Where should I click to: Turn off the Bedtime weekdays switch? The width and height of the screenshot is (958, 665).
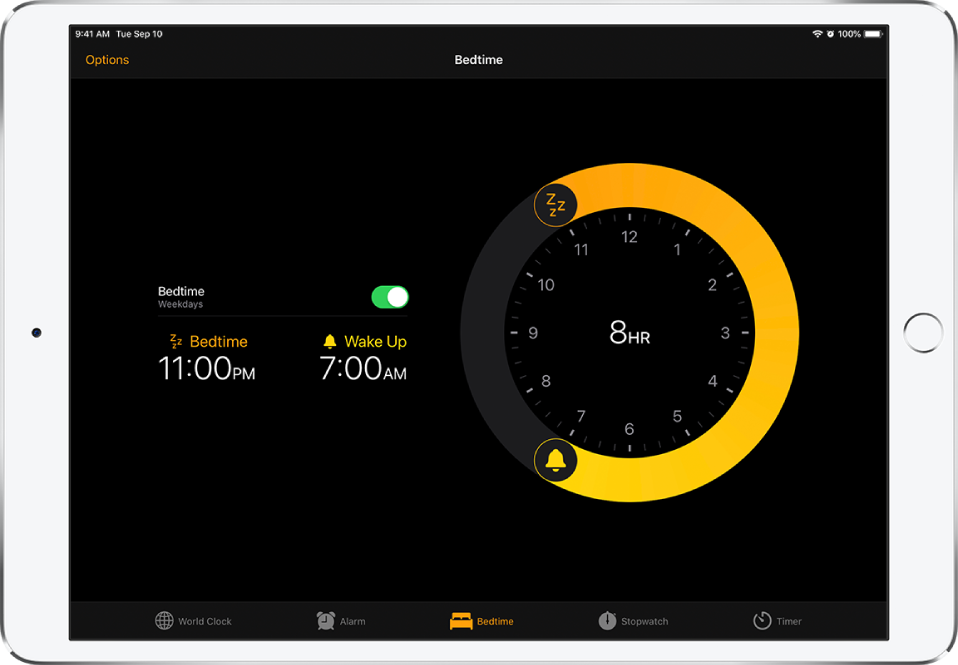click(x=390, y=297)
